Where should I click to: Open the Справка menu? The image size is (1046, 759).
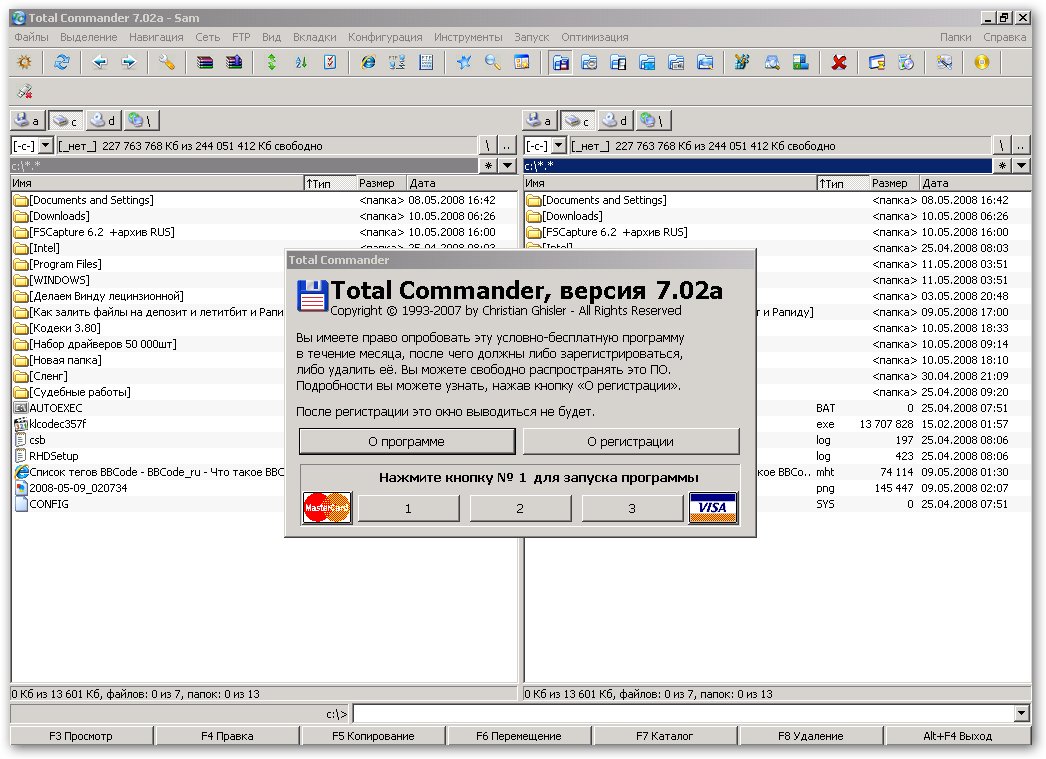click(1005, 37)
